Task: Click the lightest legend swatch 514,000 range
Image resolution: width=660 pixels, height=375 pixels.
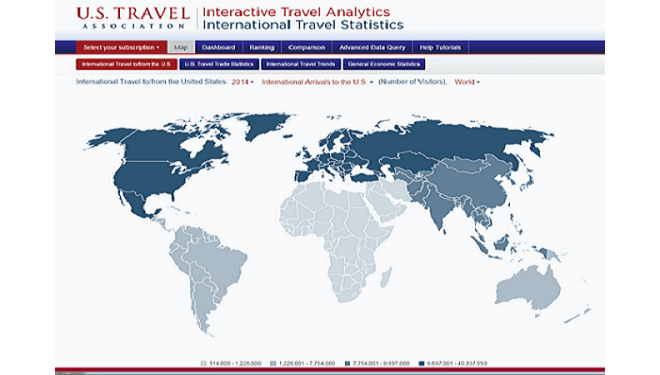Action: [x=204, y=363]
